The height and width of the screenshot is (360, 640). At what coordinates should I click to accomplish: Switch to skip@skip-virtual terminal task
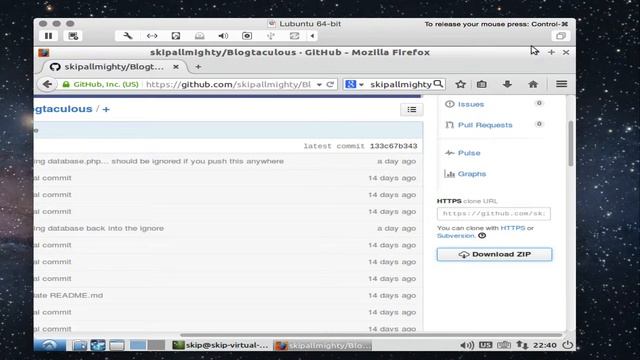tap(220, 345)
